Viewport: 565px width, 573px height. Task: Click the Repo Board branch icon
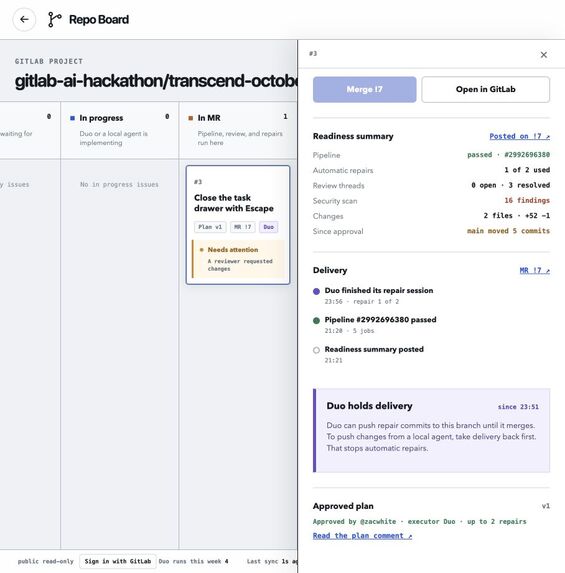pyautogui.click(x=54, y=19)
